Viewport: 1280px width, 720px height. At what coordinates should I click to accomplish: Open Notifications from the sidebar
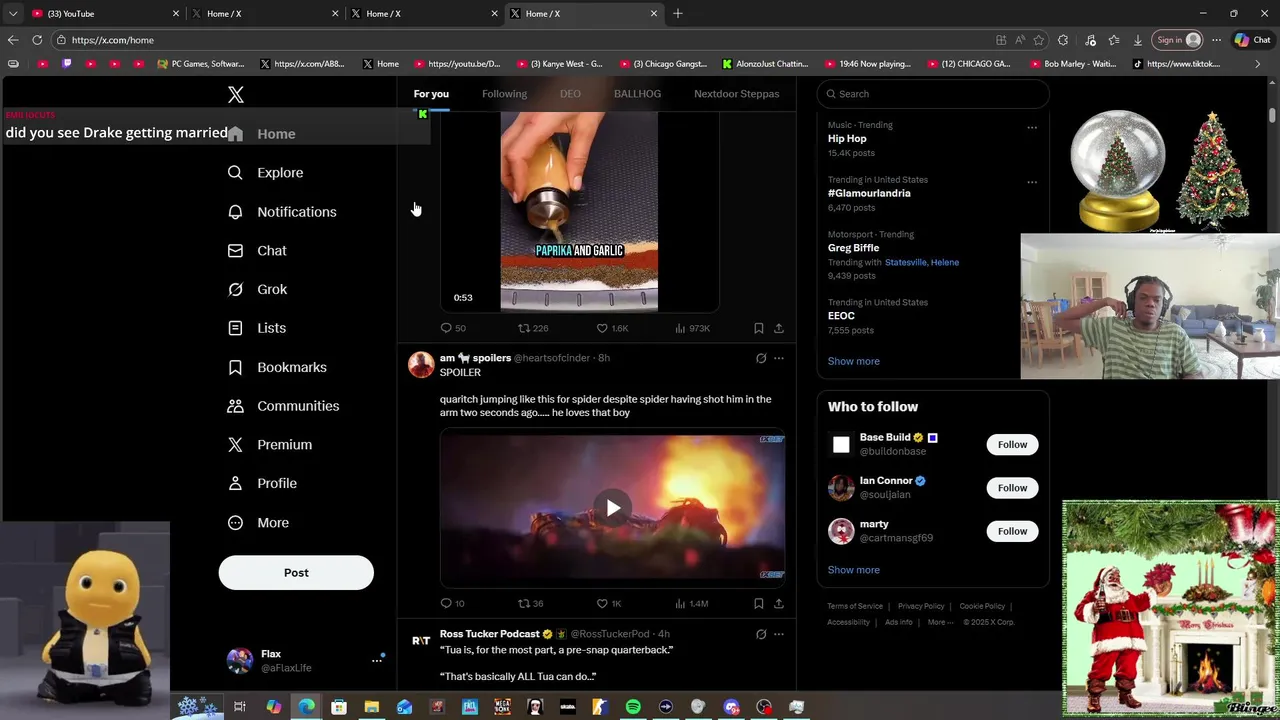coord(281,212)
